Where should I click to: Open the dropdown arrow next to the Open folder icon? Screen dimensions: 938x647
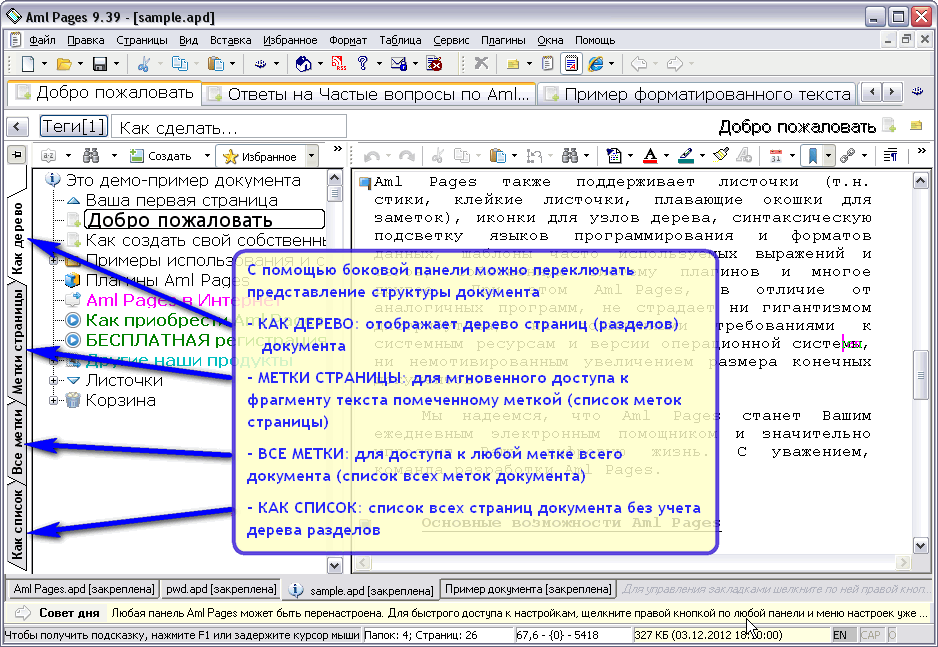[x=80, y=63]
